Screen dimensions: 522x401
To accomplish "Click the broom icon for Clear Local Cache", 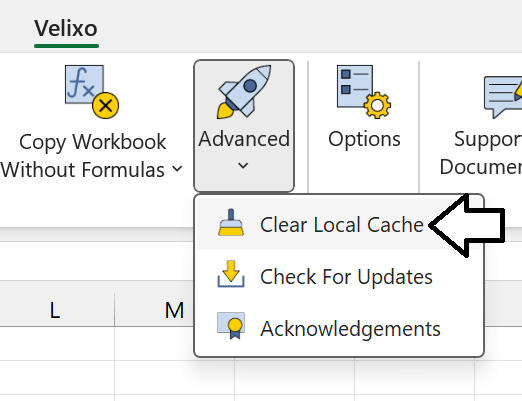I will (231, 222).
